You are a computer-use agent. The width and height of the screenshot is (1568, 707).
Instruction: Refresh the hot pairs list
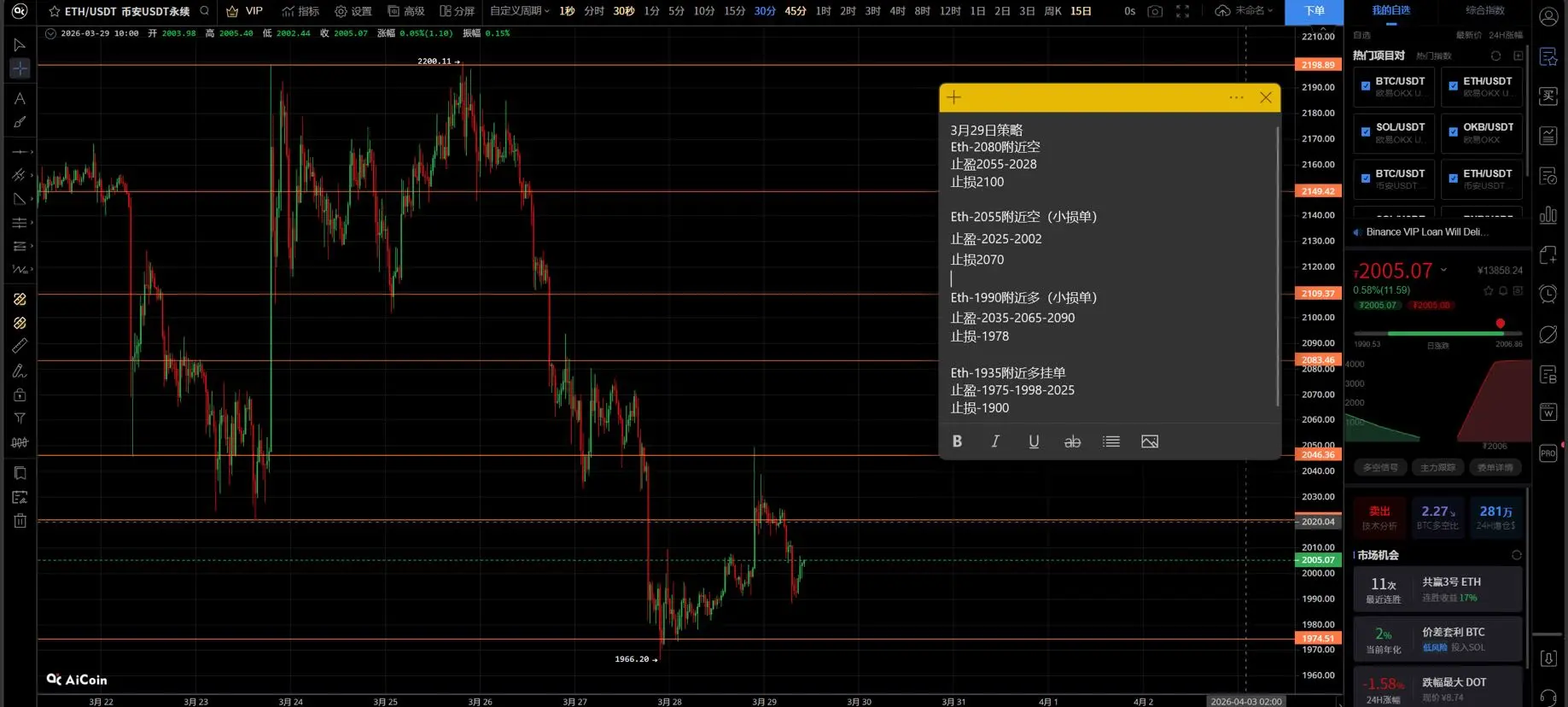click(x=1495, y=56)
